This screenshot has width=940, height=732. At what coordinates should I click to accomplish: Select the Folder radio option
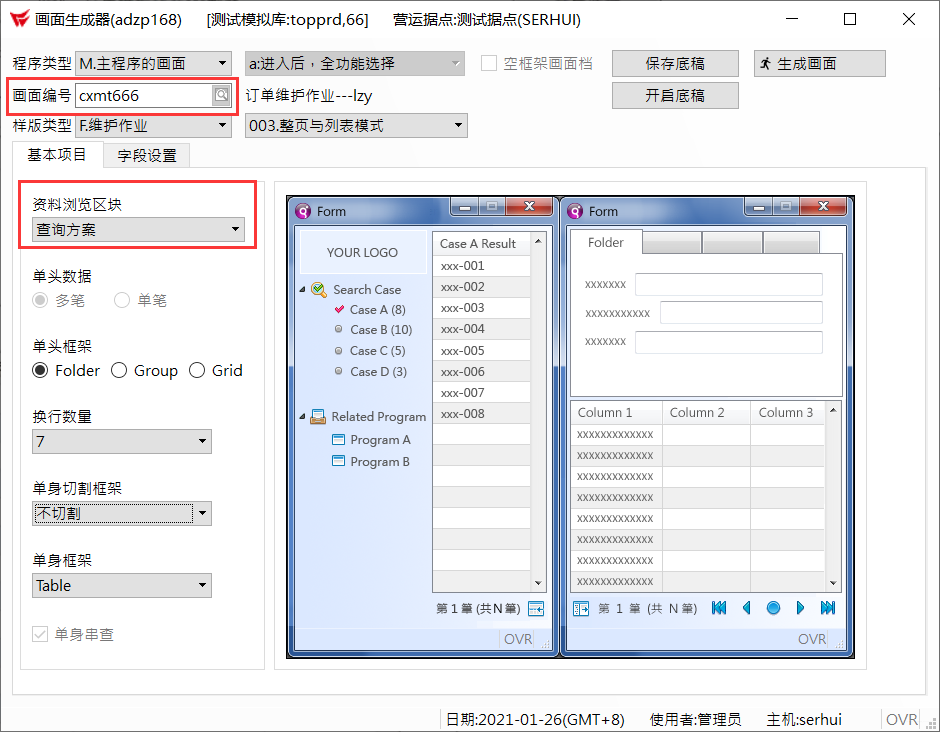[40, 370]
